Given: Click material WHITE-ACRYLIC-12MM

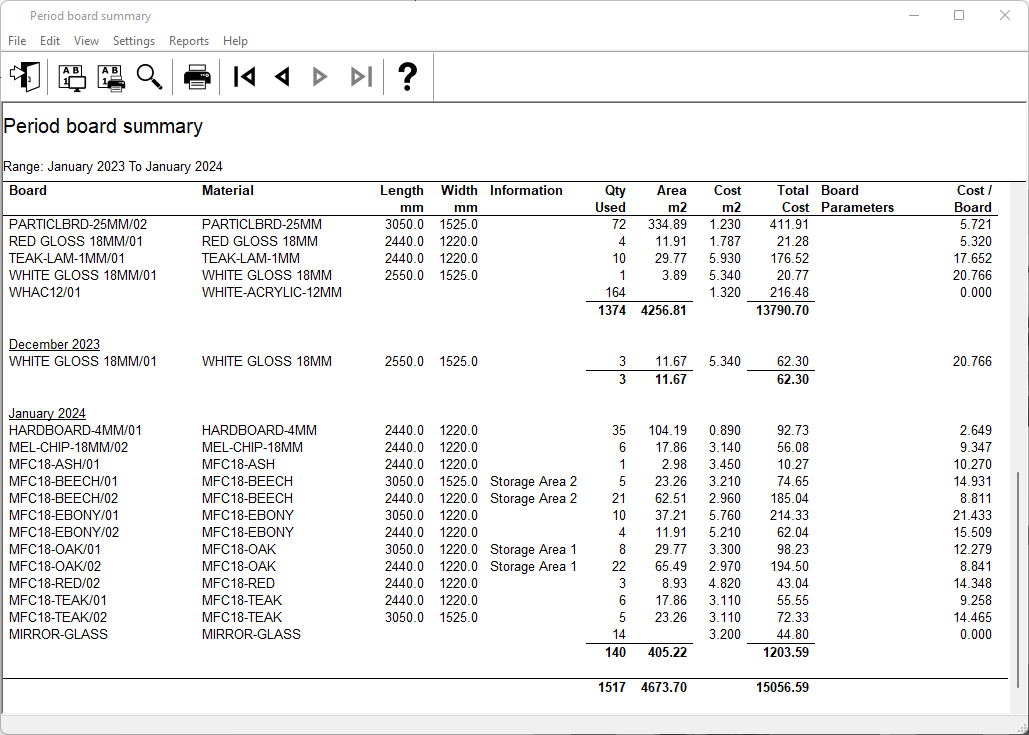Looking at the screenshot, I should (272, 293).
